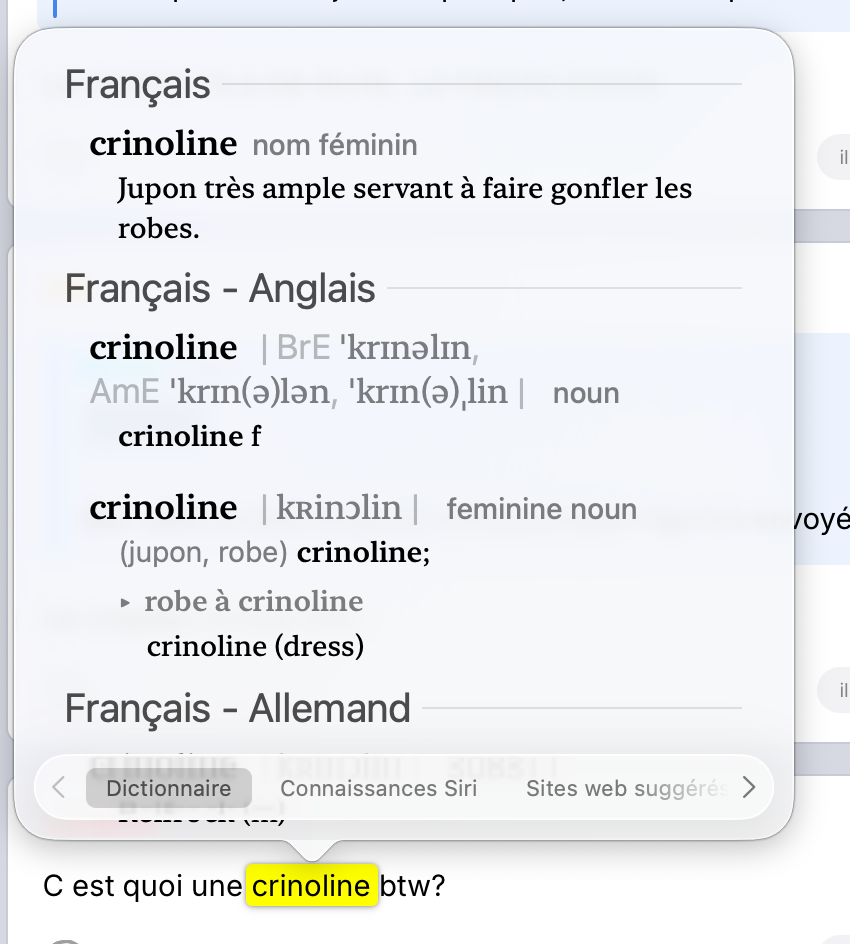Click the (jupon, robe) crinoline sense line

point(274,552)
